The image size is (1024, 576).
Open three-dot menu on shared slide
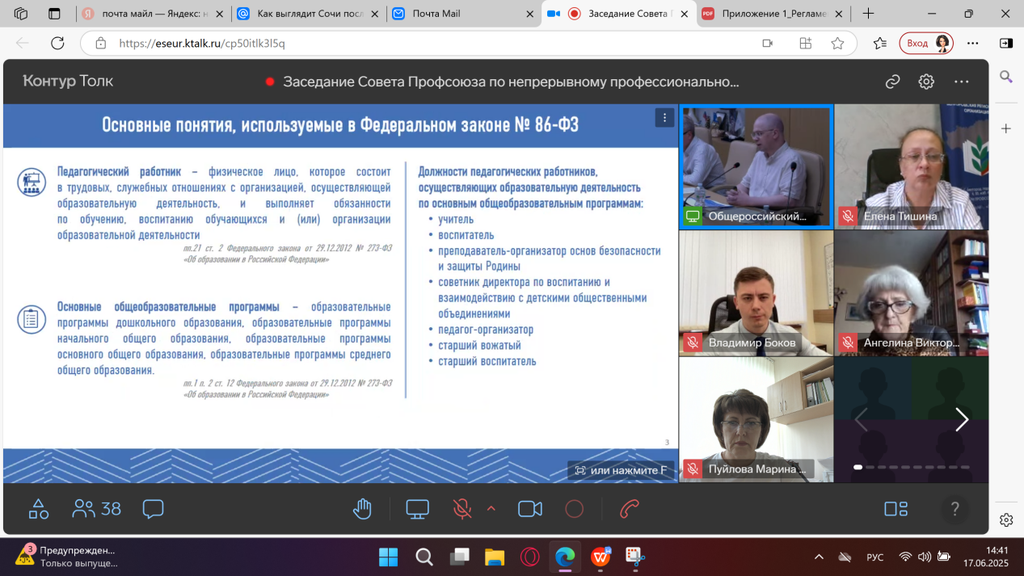tap(664, 118)
